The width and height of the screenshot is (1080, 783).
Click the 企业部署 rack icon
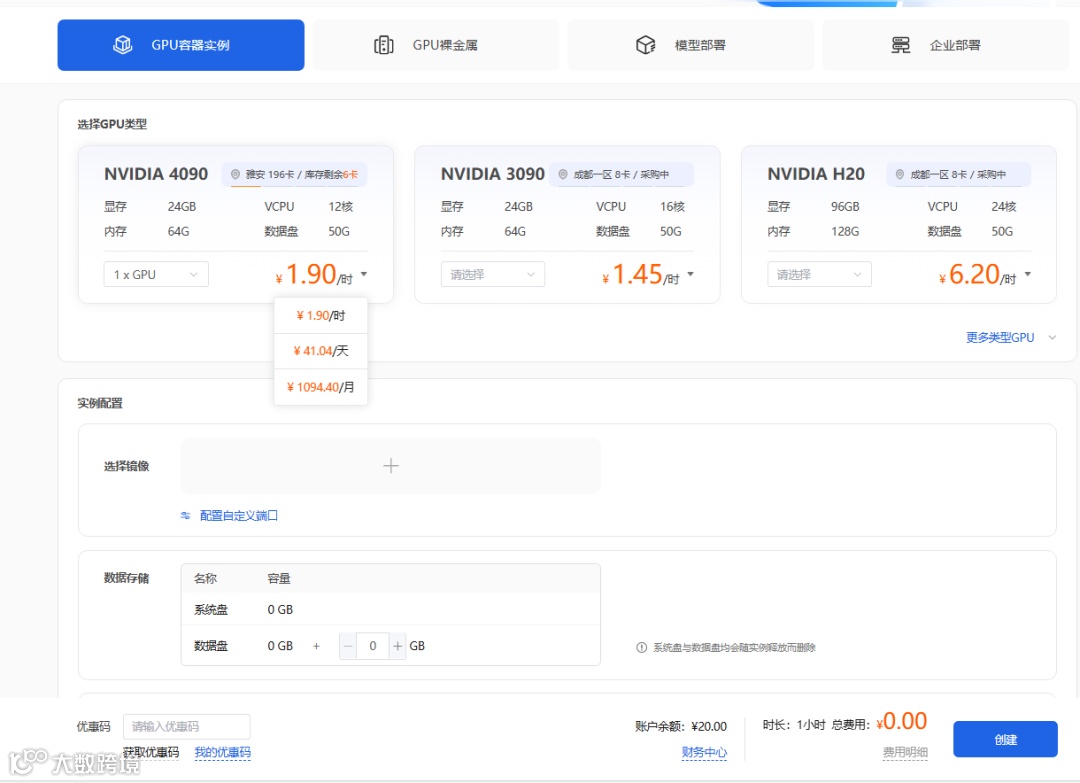click(x=900, y=45)
